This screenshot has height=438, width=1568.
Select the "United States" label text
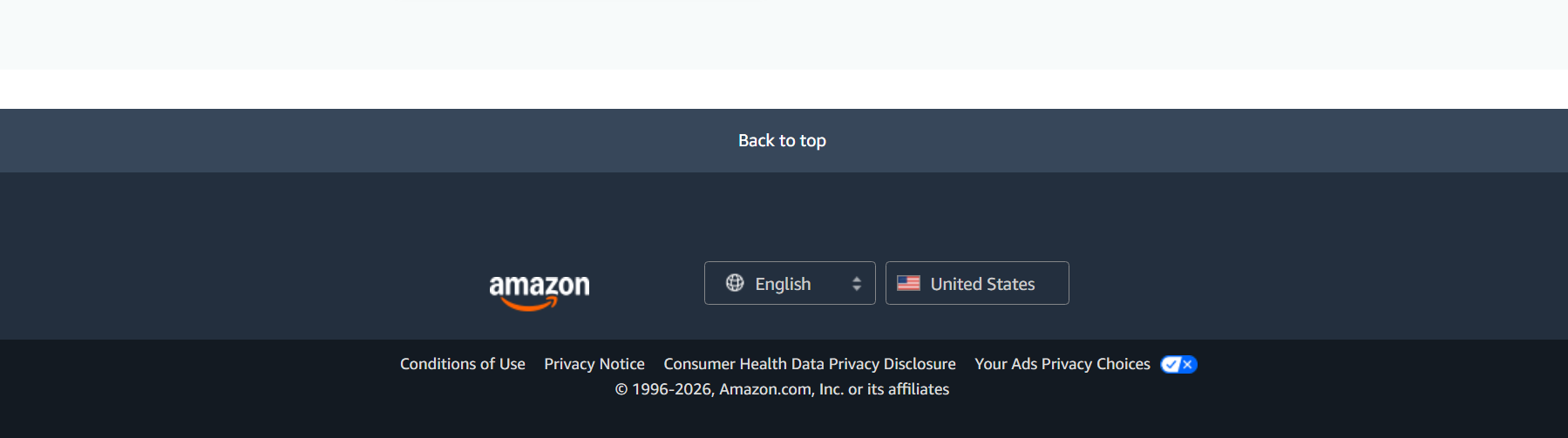(x=982, y=284)
